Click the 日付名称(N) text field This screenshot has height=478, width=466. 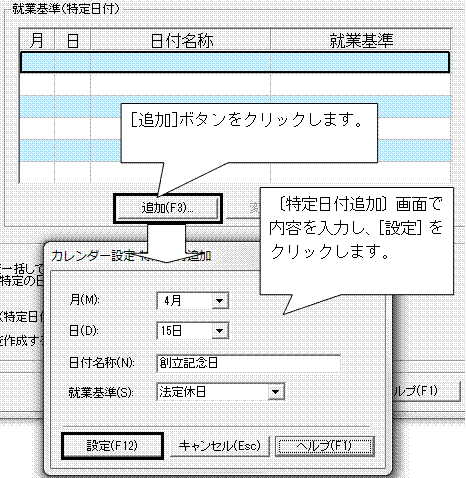(248, 363)
